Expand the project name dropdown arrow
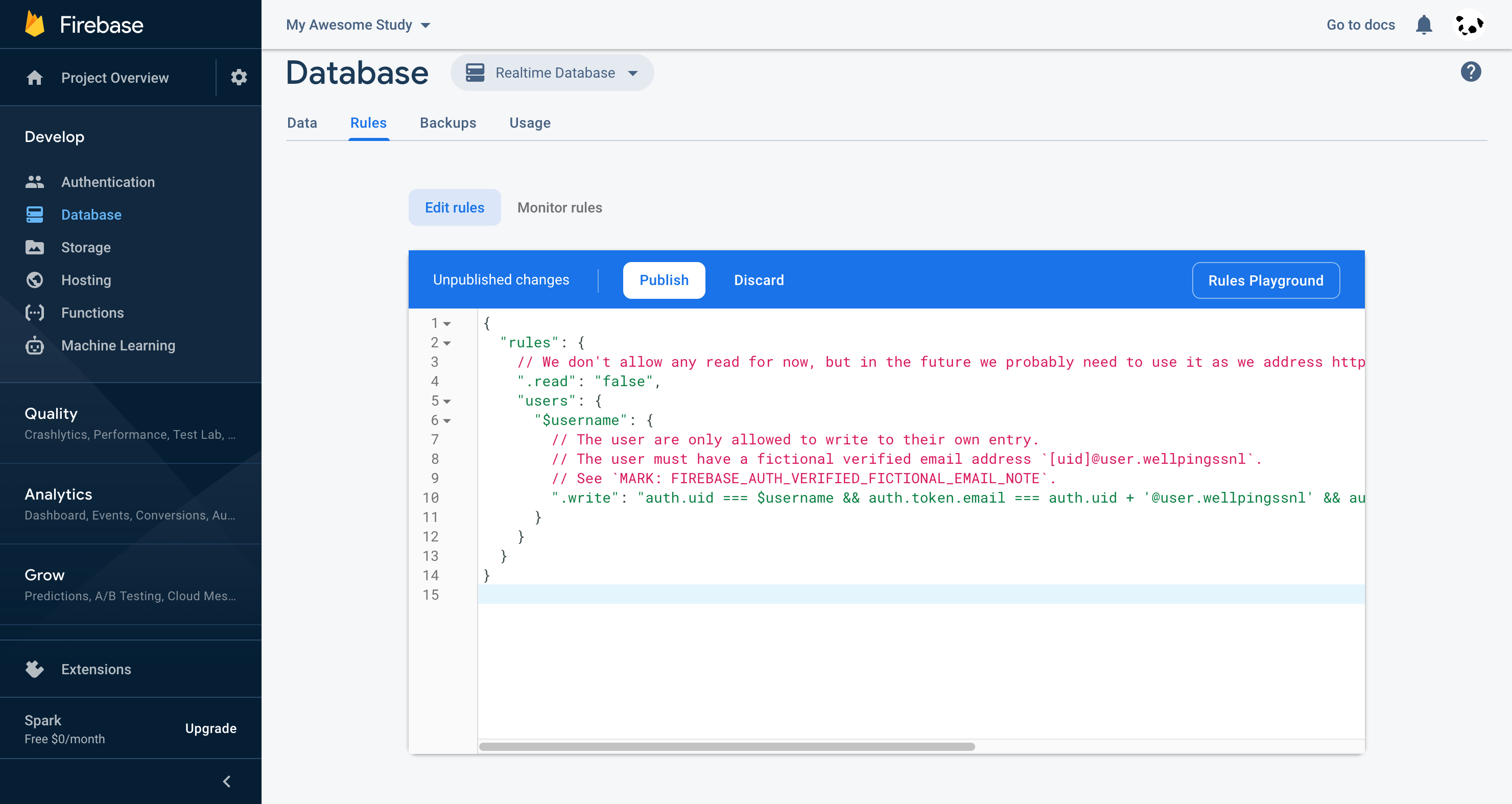1512x804 pixels. 427,25
